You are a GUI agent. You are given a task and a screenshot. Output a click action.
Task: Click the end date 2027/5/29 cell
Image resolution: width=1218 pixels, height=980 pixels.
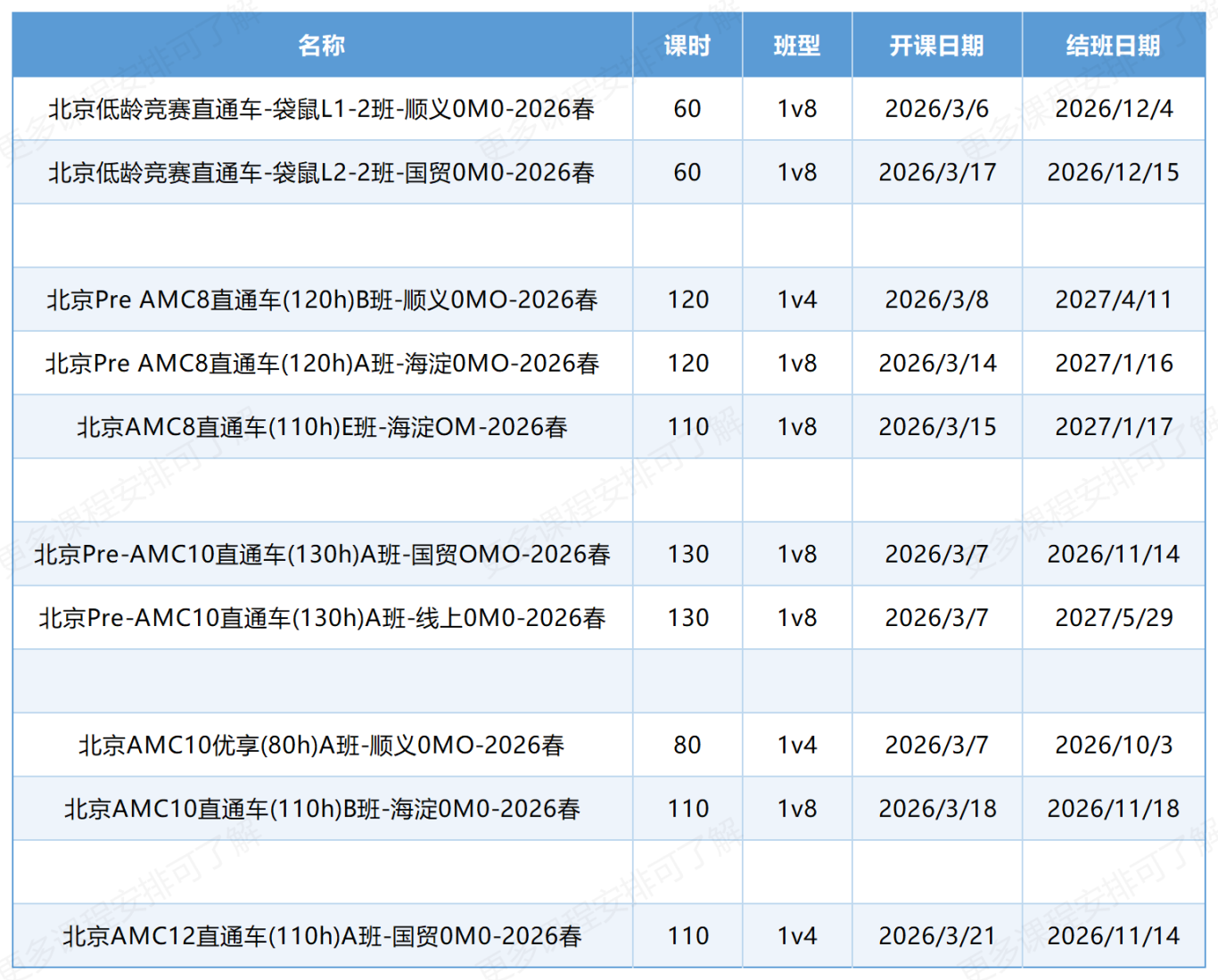click(1113, 617)
